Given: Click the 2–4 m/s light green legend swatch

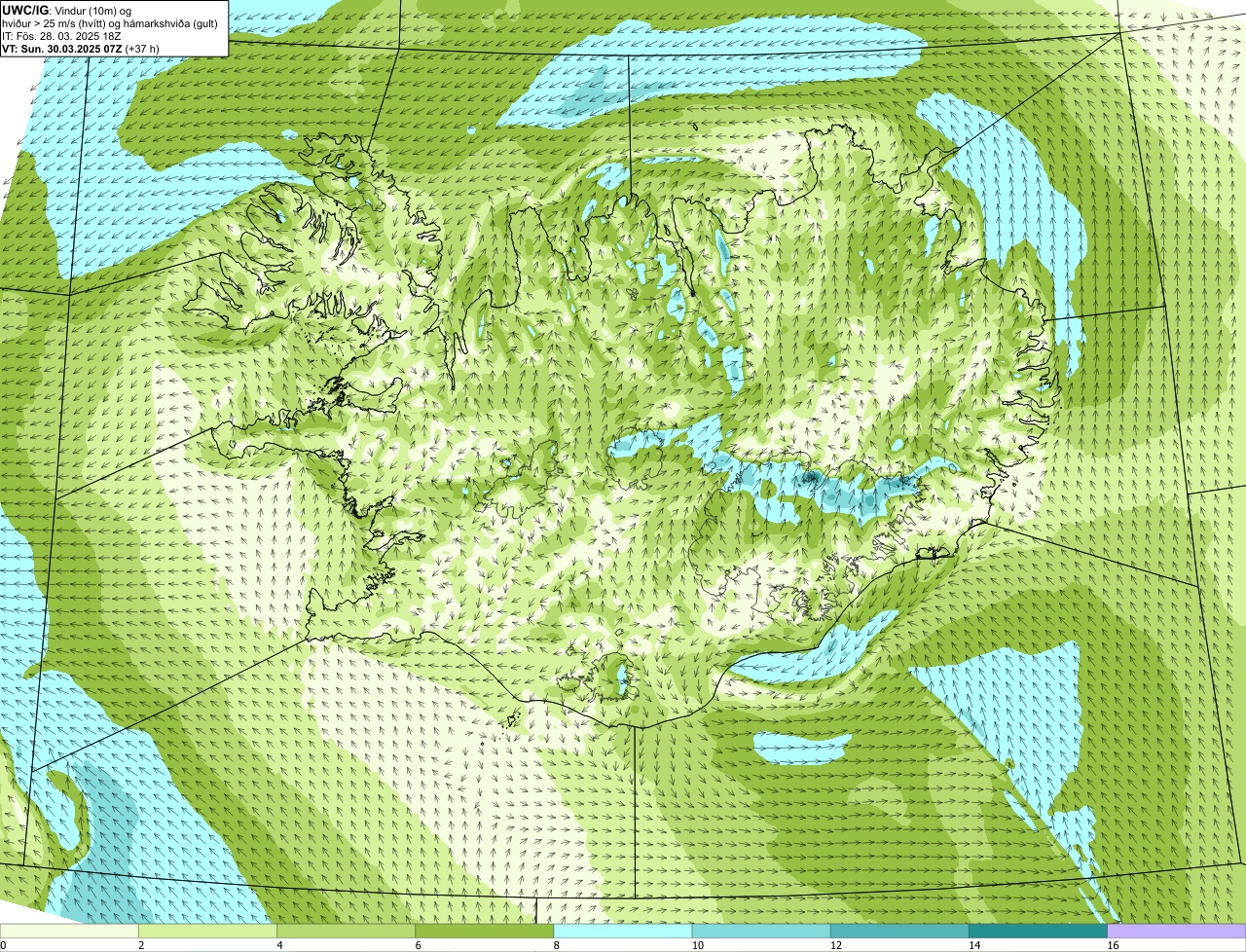Looking at the screenshot, I should pyautogui.click(x=207, y=932).
